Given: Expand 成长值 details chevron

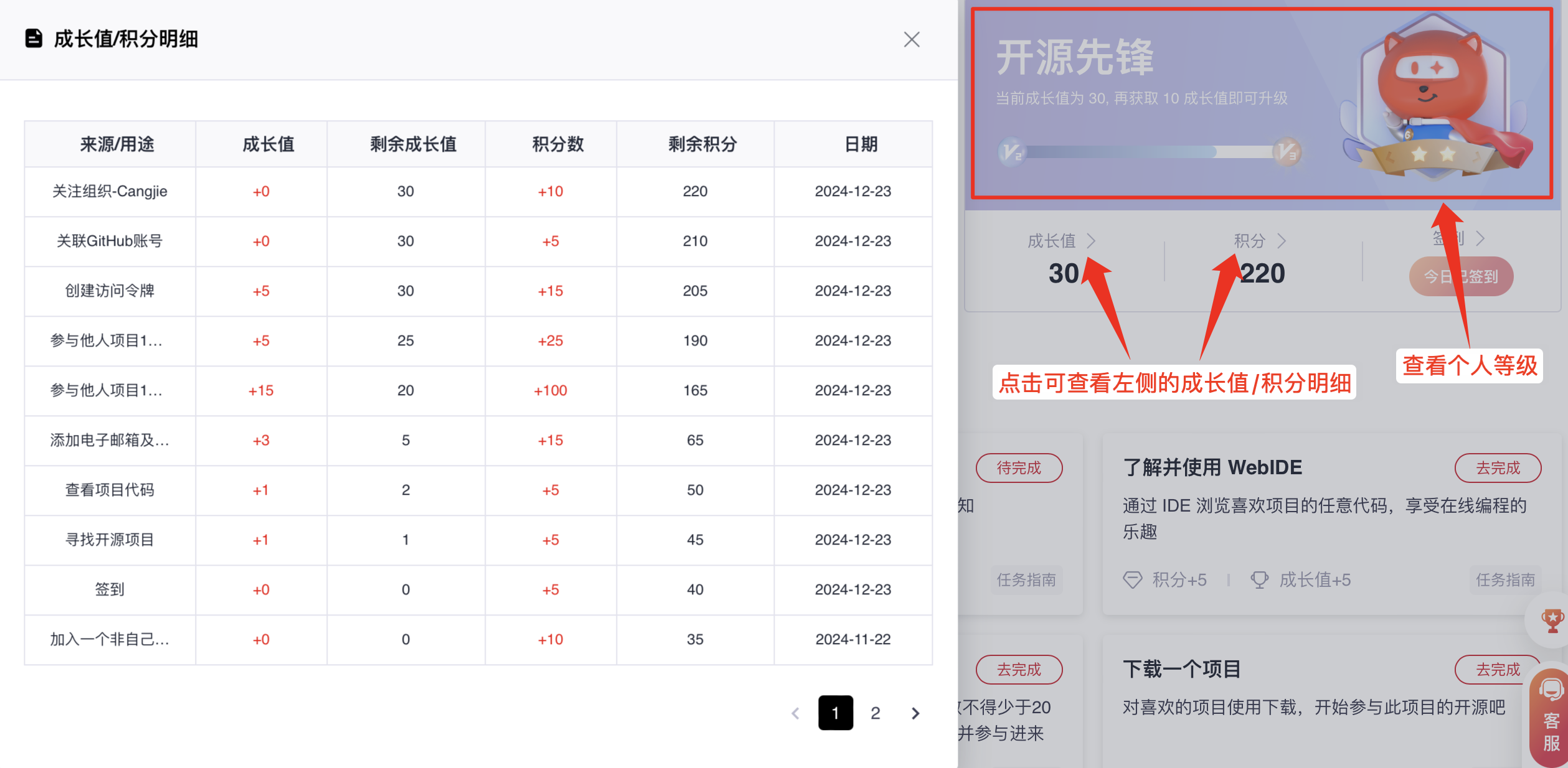Looking at the screenshot, I should (x=1091, y=241).
